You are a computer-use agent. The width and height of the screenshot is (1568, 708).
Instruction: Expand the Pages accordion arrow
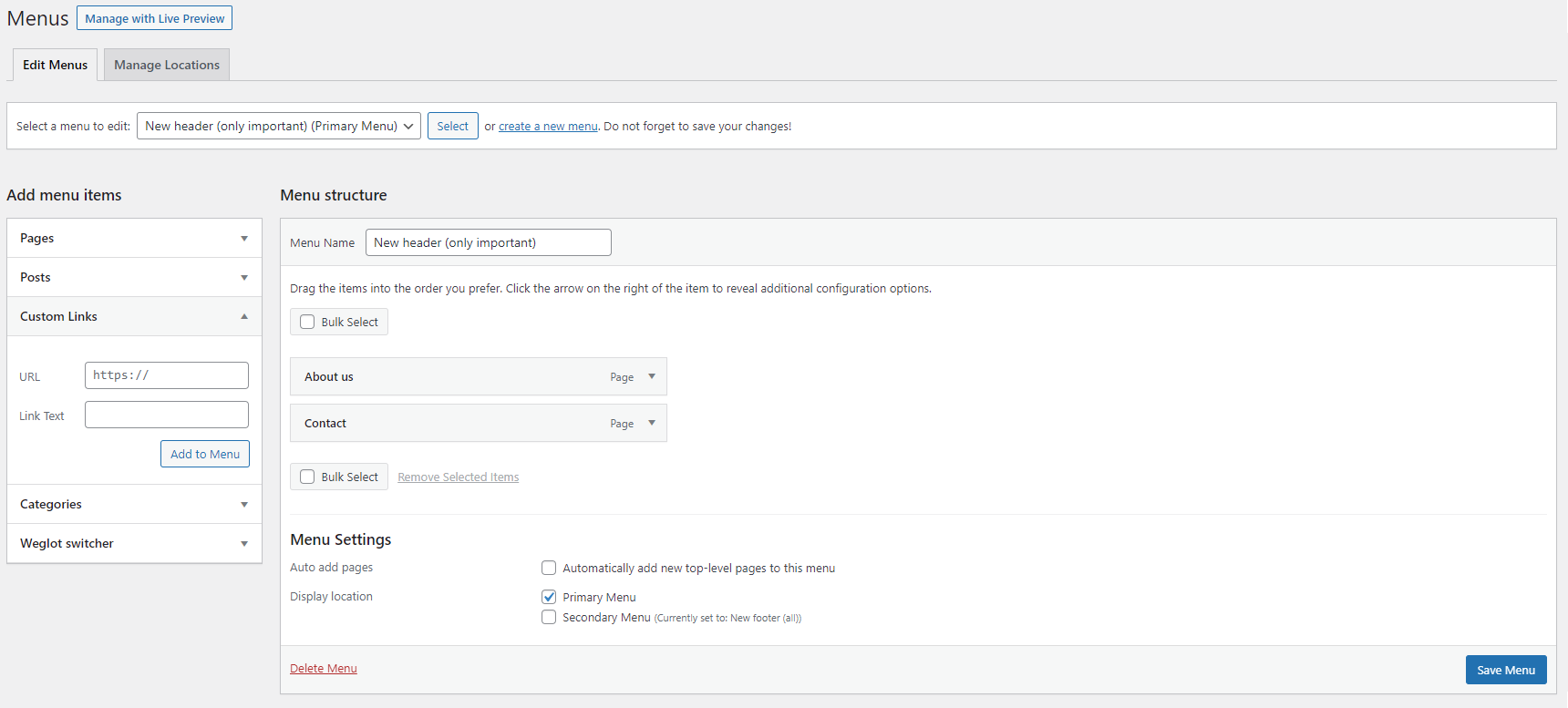tap(244, 239)
